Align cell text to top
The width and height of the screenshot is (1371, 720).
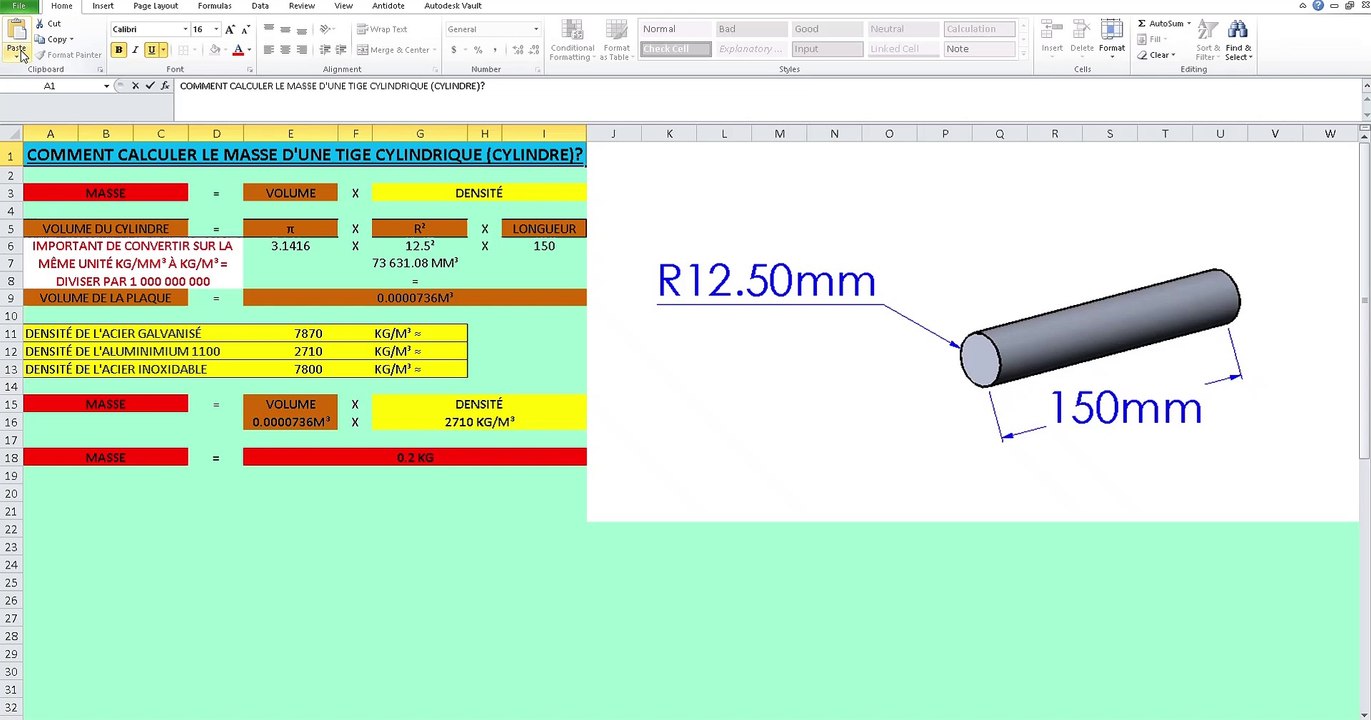(269, 29)
